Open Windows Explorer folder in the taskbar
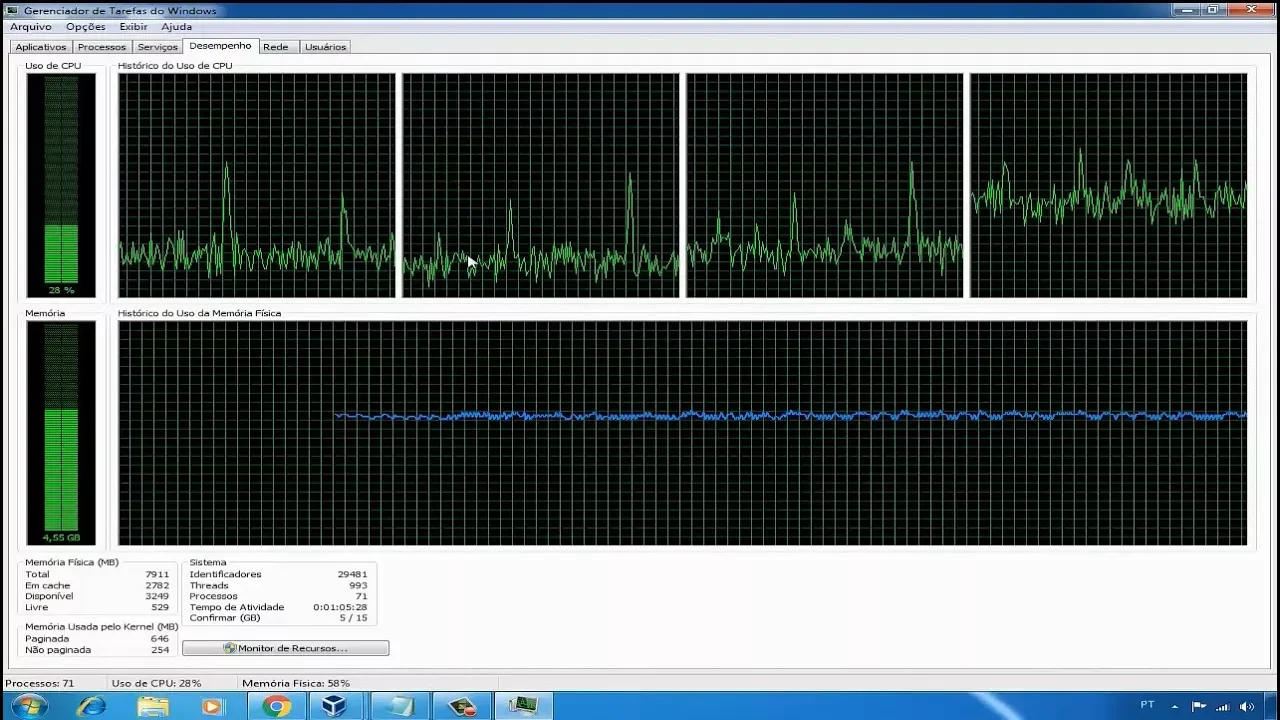1280x720 pixels. (x=153, y=706)
